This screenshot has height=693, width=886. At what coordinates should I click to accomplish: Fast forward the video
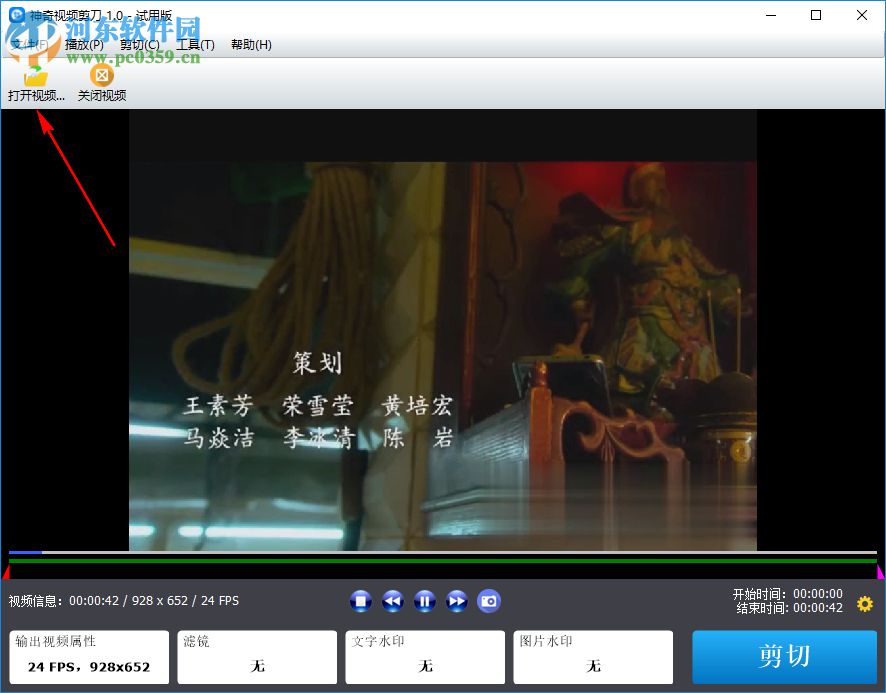tap(457, 601)
